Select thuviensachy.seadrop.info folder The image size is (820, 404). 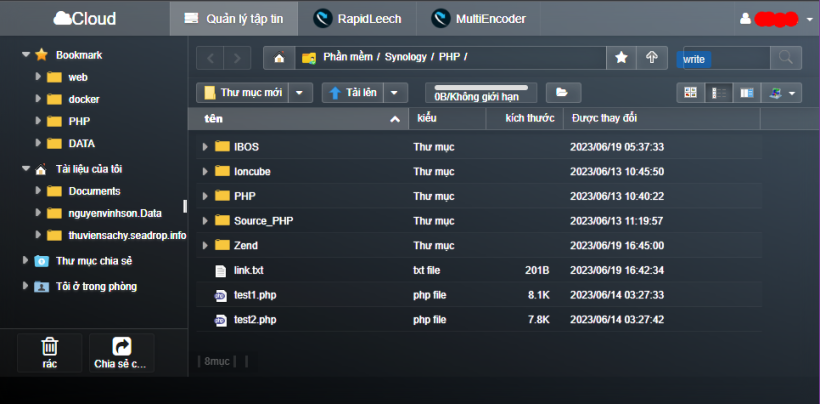point(127,235)
